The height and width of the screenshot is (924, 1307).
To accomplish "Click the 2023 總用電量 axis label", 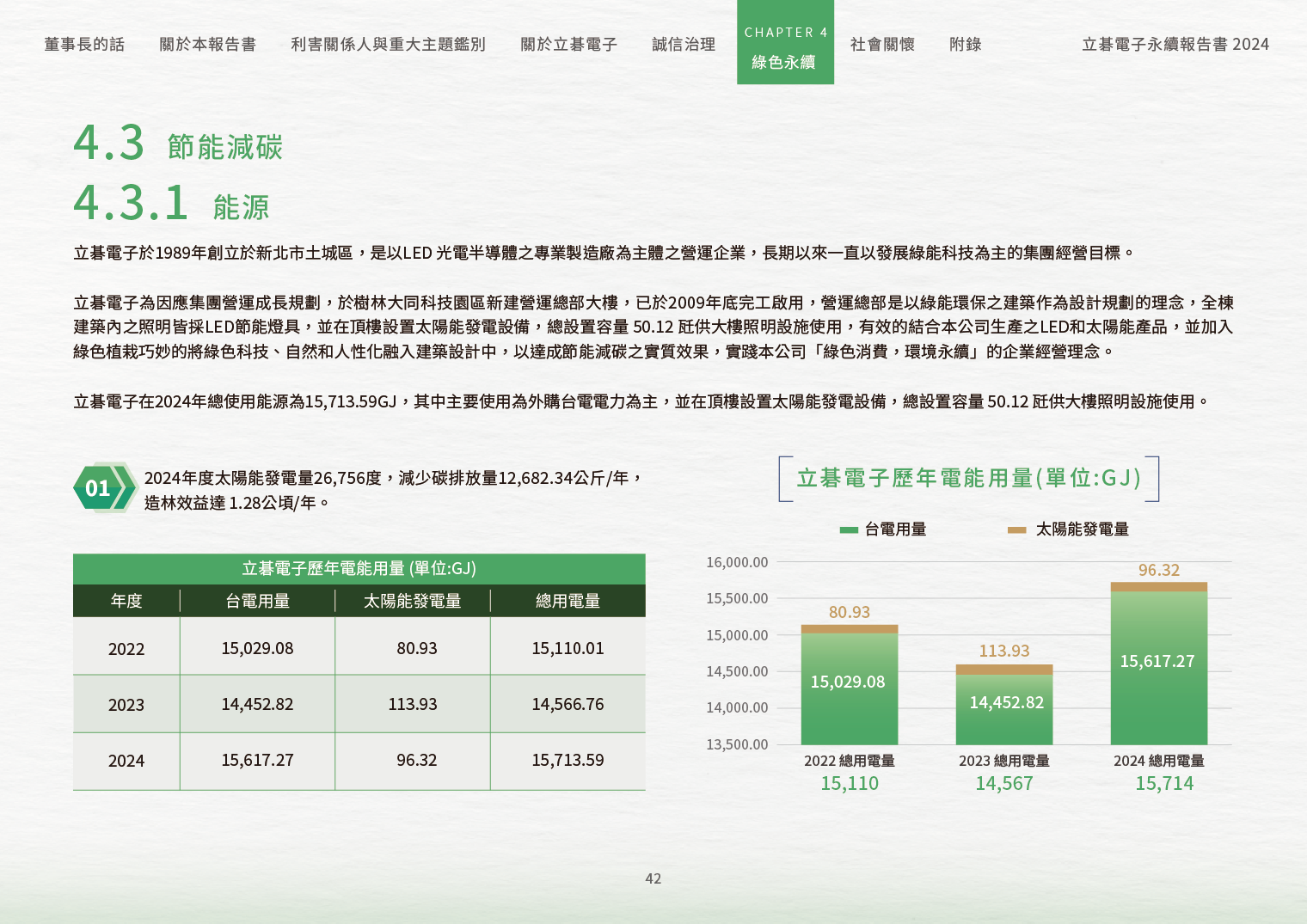I will click(x=1004, y=761).
